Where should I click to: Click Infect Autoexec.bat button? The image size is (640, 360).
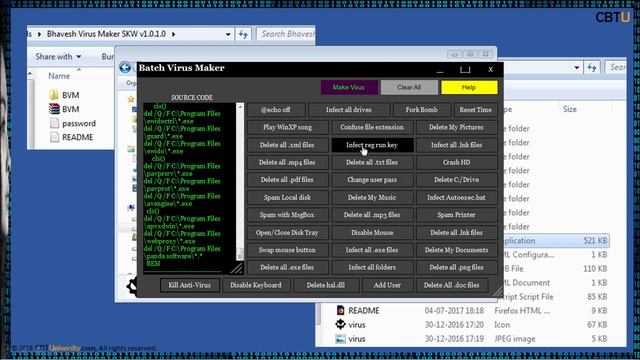click(x=456, y=198)
